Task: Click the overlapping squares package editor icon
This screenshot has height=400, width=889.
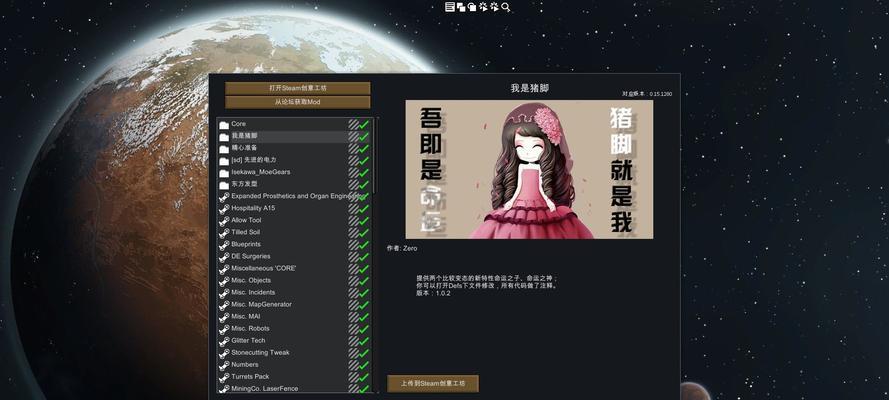Action: [461, 7]
